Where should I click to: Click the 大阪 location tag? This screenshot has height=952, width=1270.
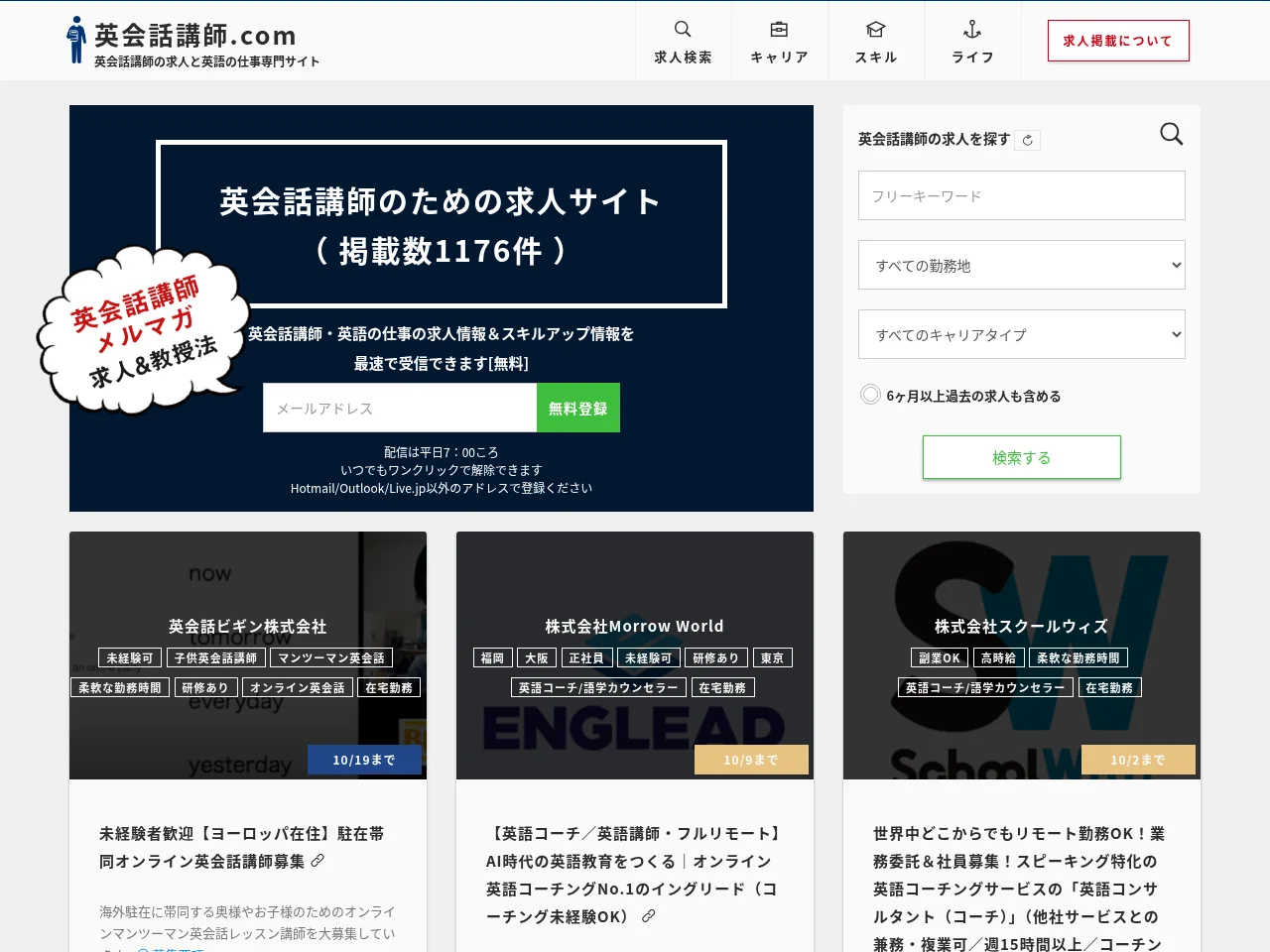(537, 657)
